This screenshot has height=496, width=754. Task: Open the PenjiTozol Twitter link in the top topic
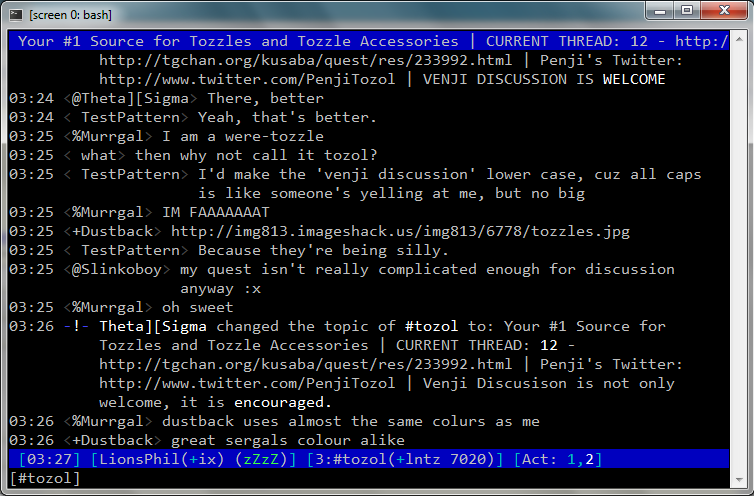pos(247,79)
